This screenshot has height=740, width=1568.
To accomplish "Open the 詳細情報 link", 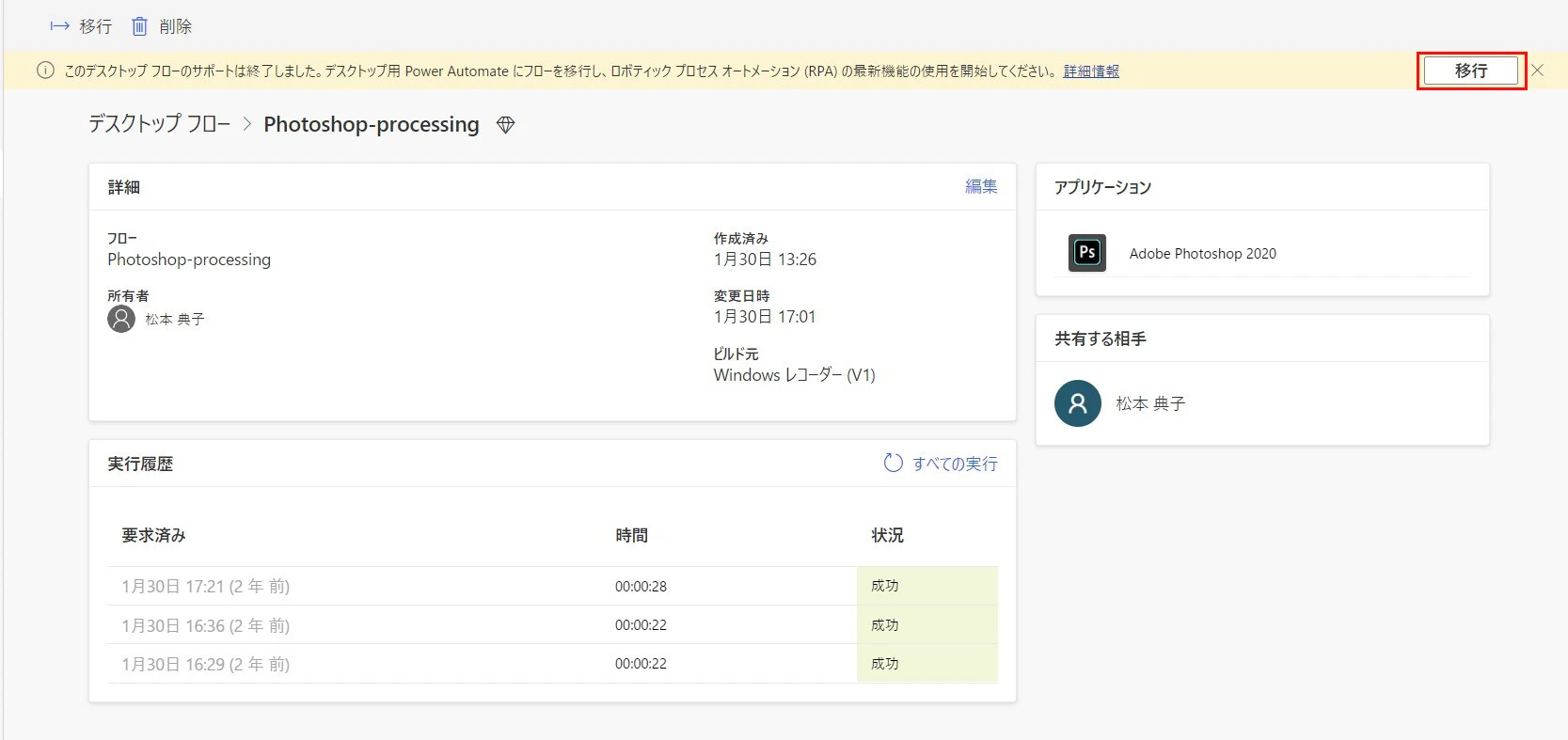I will click(x=1091, y=71).
